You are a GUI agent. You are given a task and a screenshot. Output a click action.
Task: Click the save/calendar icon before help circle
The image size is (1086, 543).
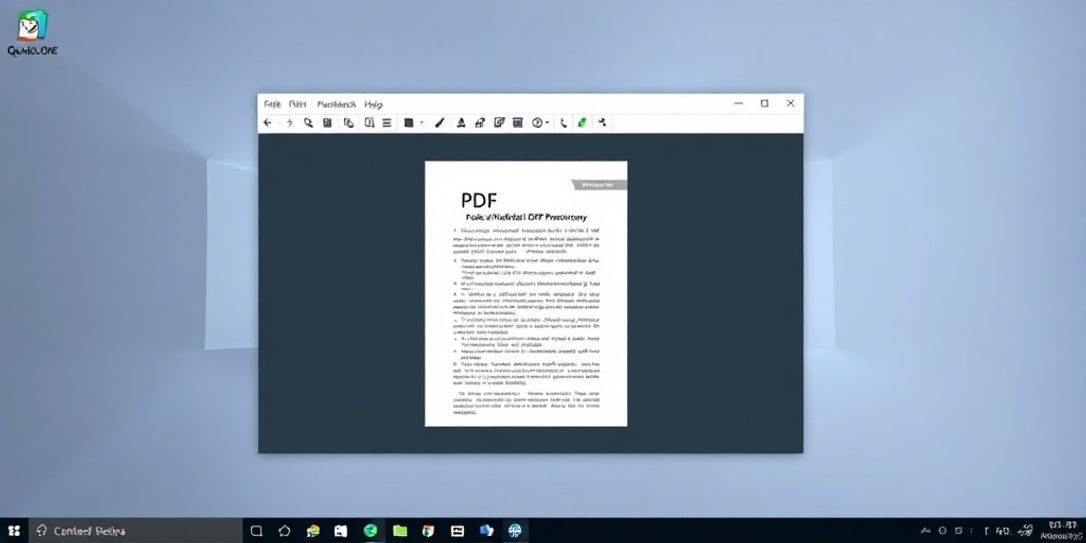click(517, 123)
